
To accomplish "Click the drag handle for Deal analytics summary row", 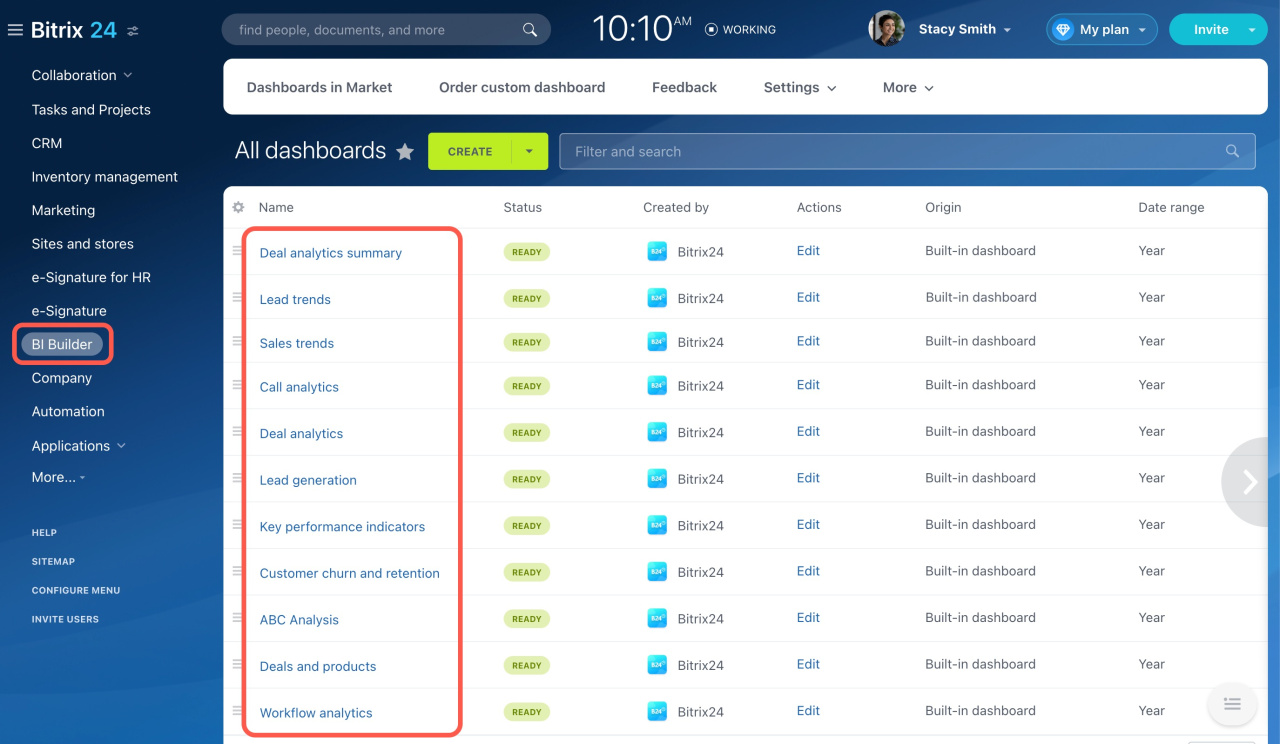I will click(x=238, y=251).
